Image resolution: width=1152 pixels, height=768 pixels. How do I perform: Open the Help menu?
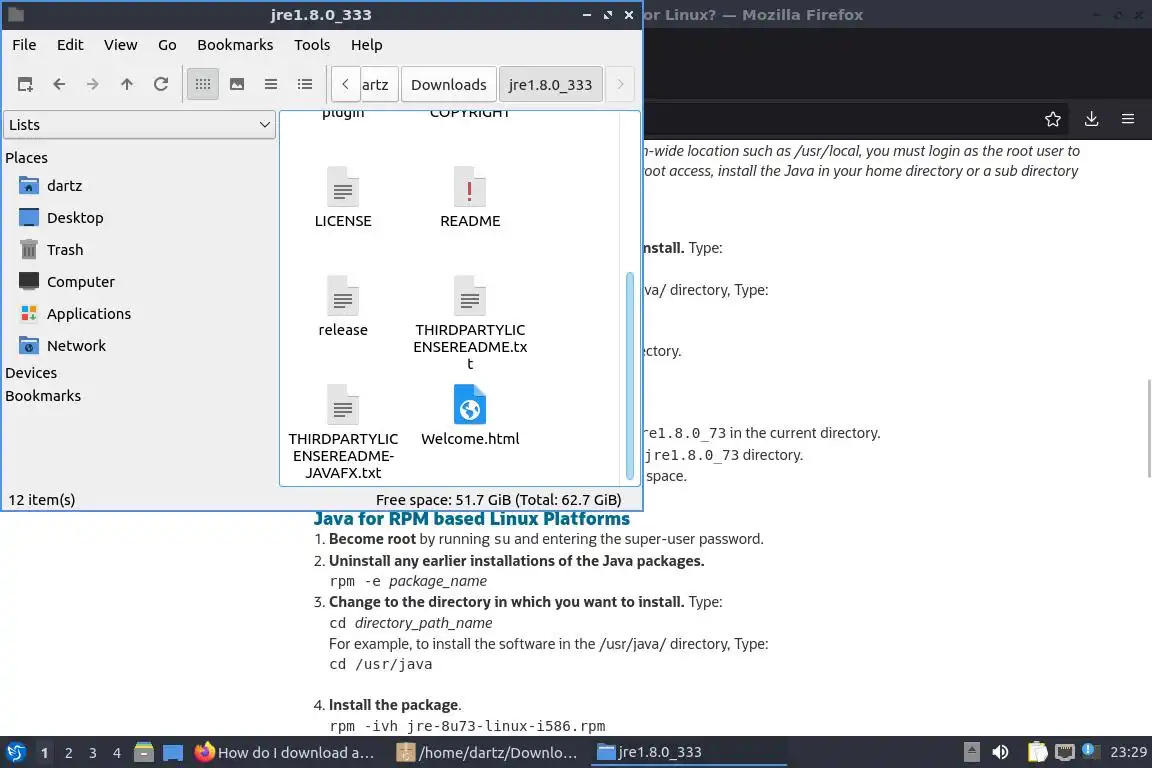366,45
